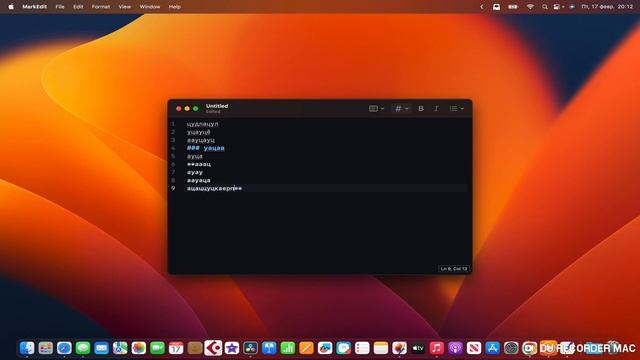Open Control Center in menu bar
The image size is (640, 360).
coord(558,7)
